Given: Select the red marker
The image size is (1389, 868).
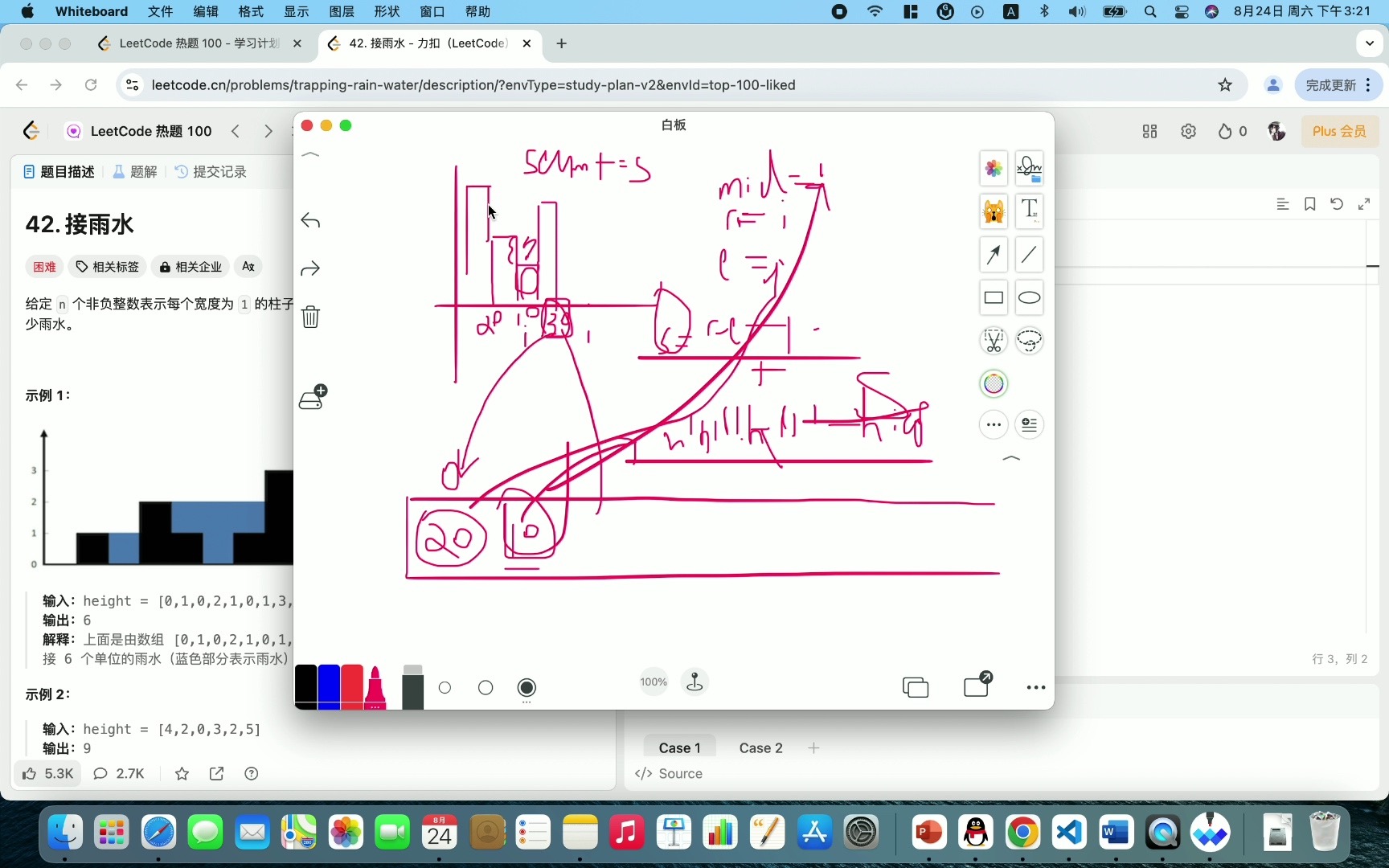Looking at the screenshot, I should click(351, 686).
